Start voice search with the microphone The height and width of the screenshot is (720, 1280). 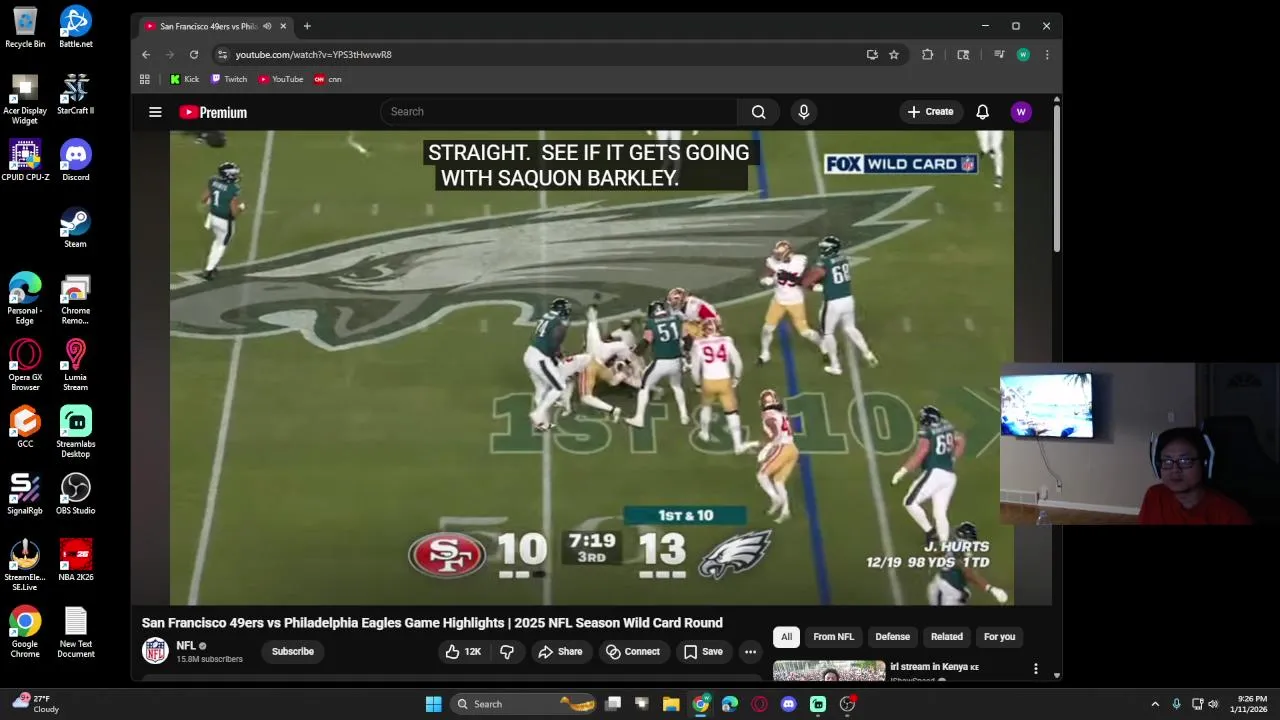coord(803,112)
